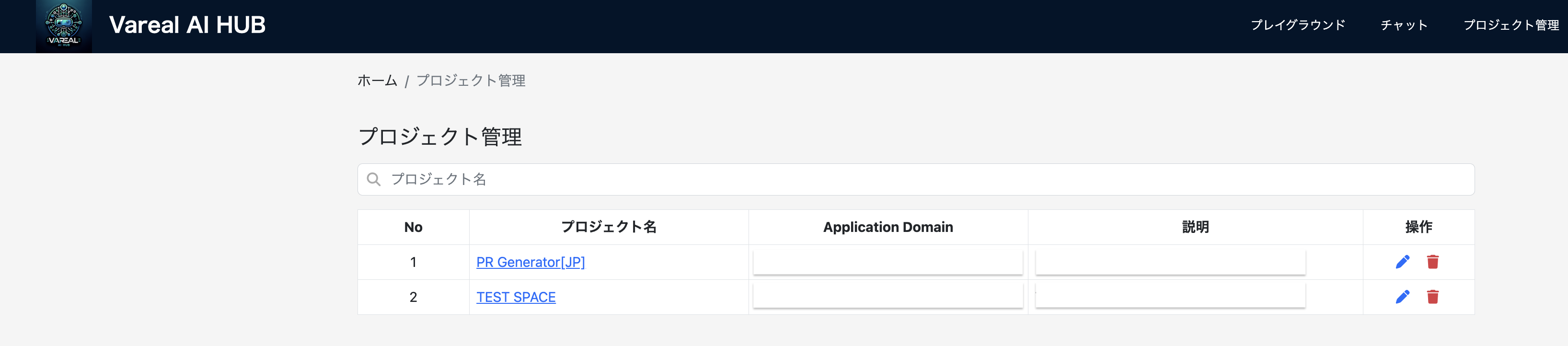Open the チャット menu item
Image resolution: width=1568 pixels, height=346 pixels.
click(1404, 25)
